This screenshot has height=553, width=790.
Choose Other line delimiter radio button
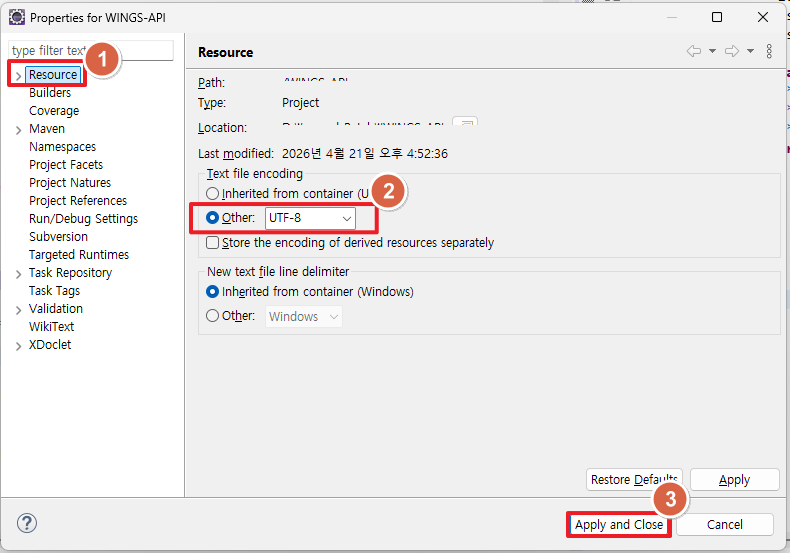click(x=212, y=317)
